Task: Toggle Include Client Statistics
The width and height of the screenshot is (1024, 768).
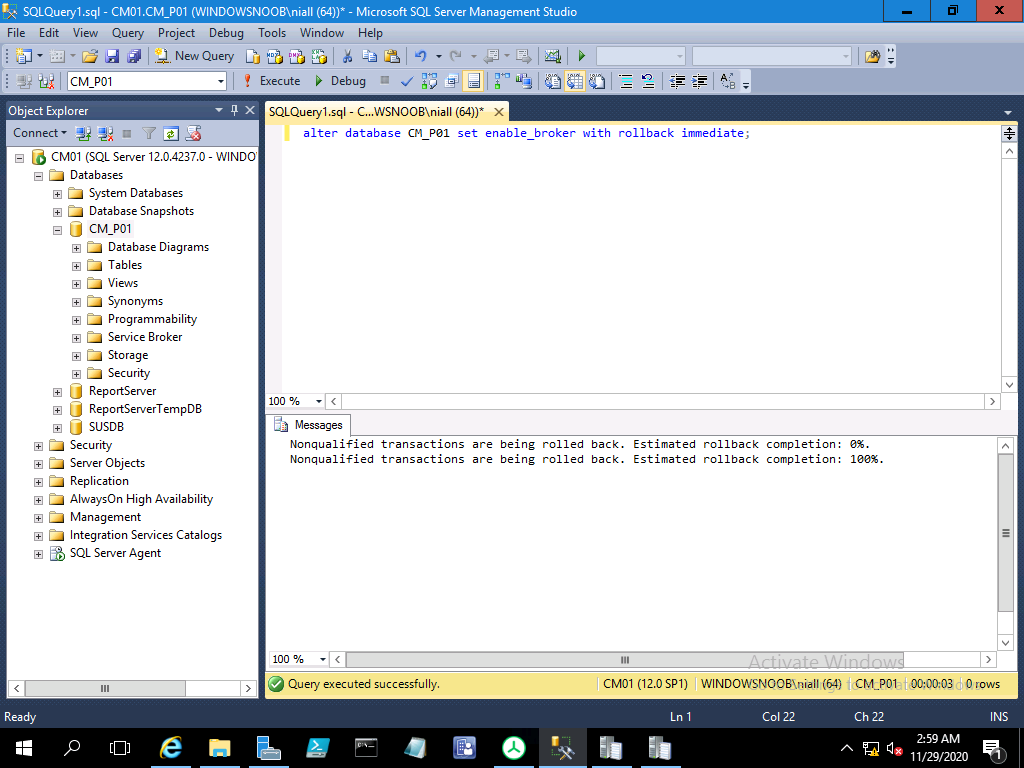Action: [524, 81]
